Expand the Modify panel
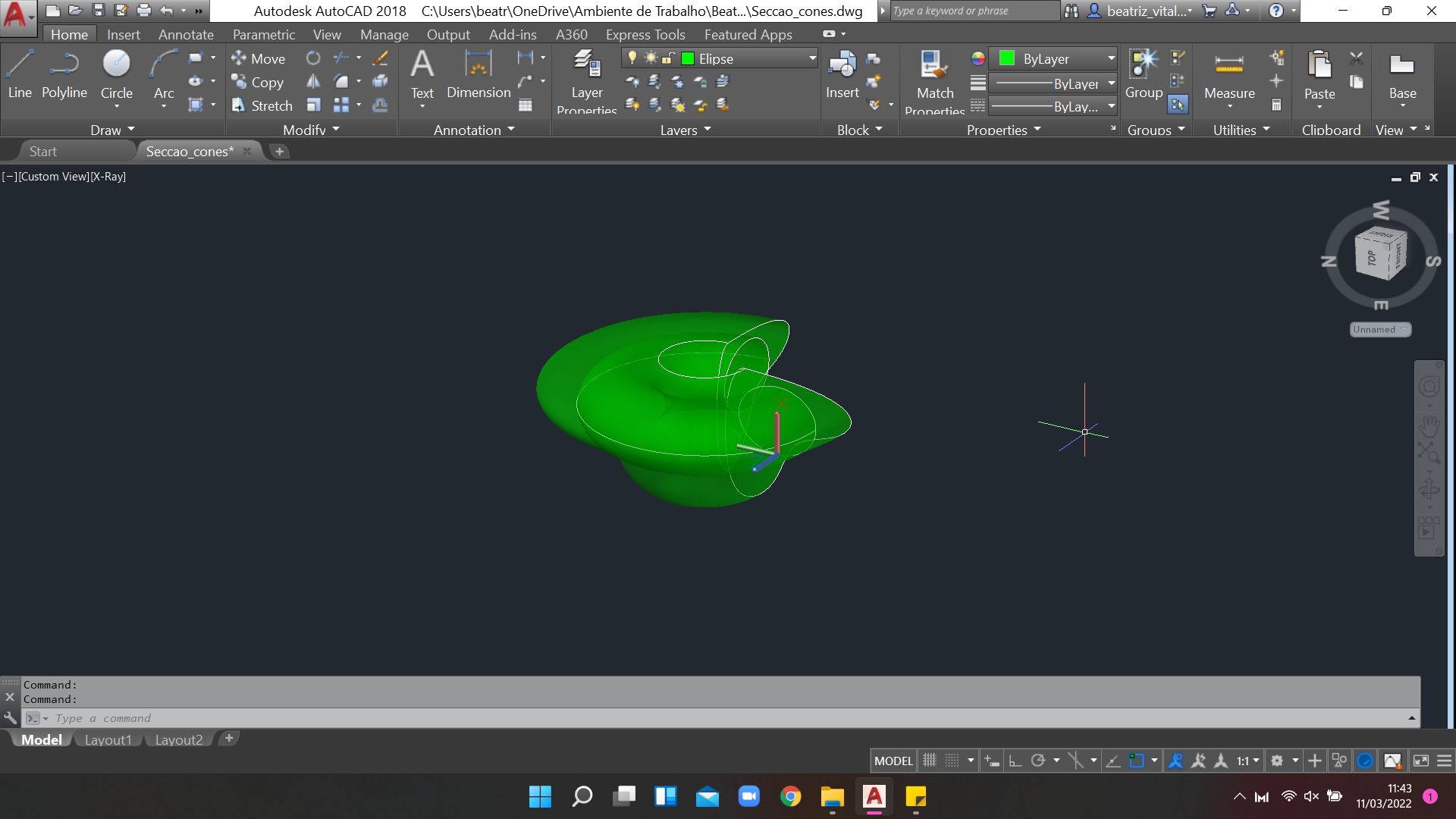 (x=311, y=130)
